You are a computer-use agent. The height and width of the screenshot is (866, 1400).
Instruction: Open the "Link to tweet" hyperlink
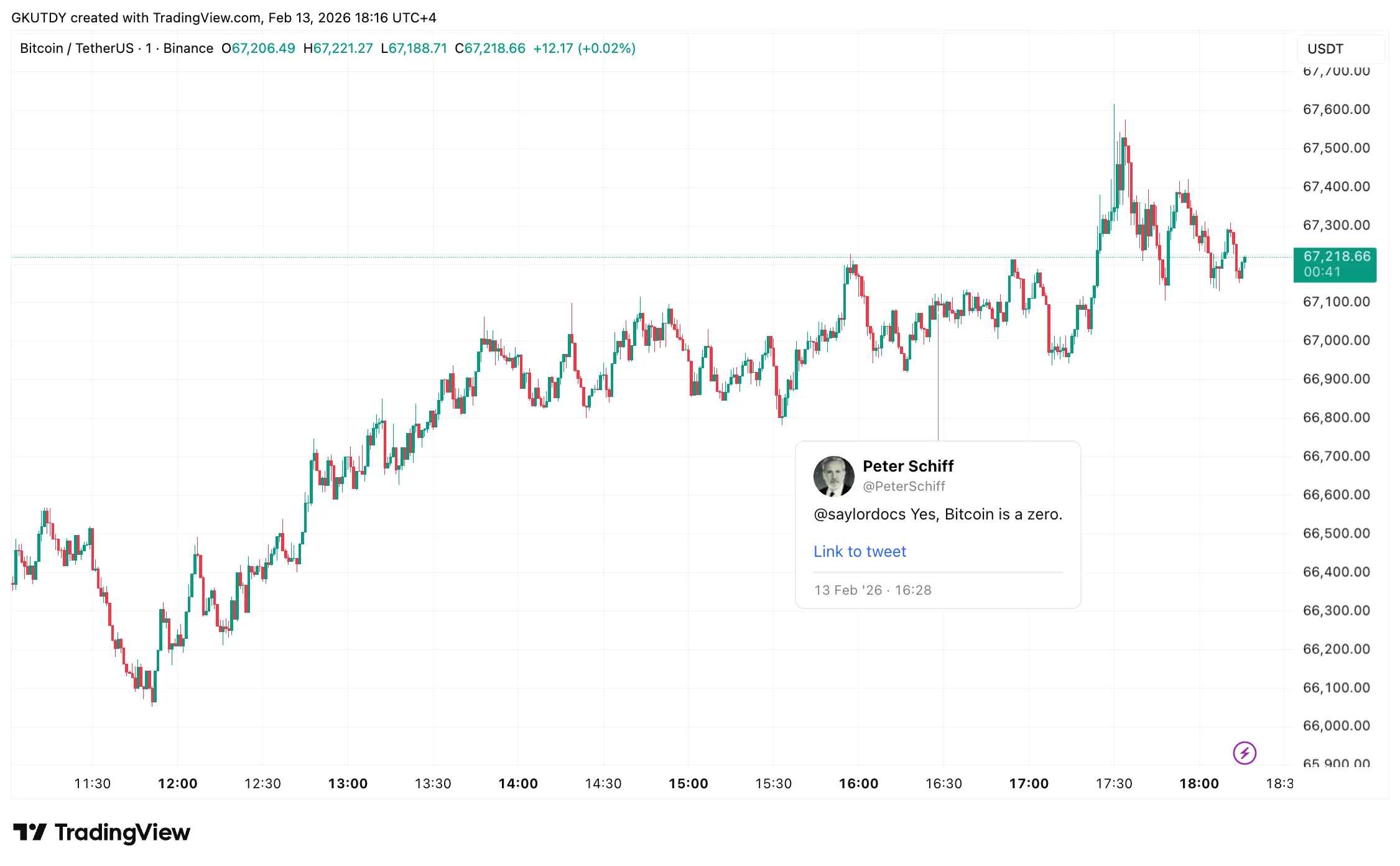pyautogui.click(x=860, y=552)
